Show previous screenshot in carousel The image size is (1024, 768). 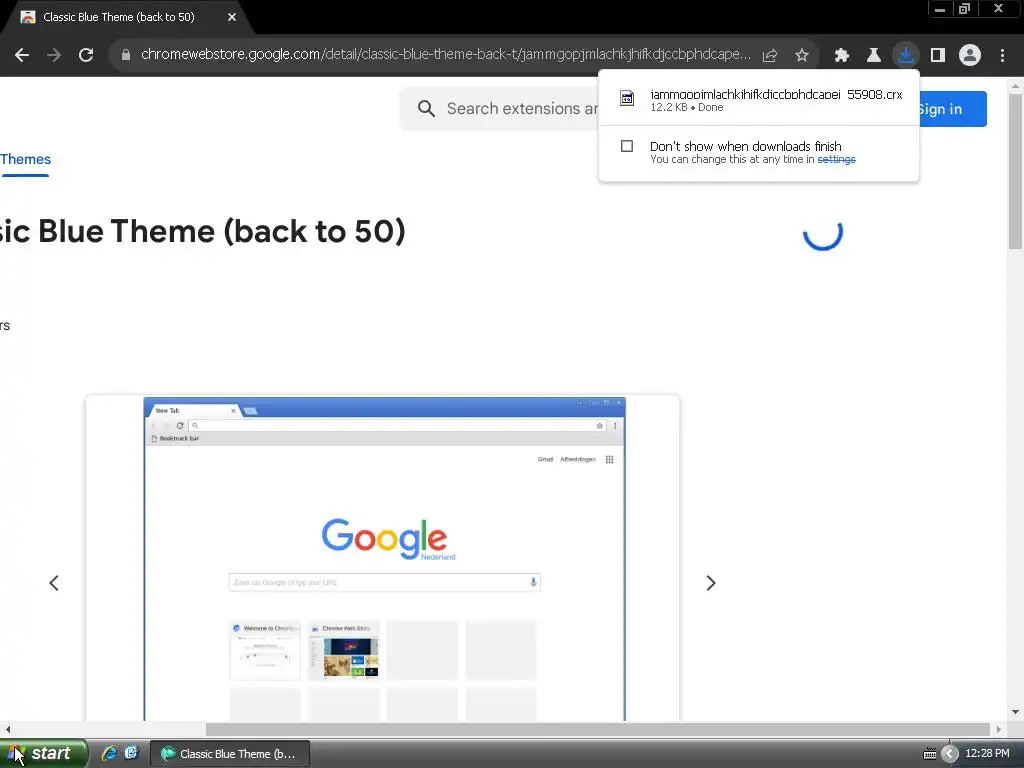pos(54,583)
